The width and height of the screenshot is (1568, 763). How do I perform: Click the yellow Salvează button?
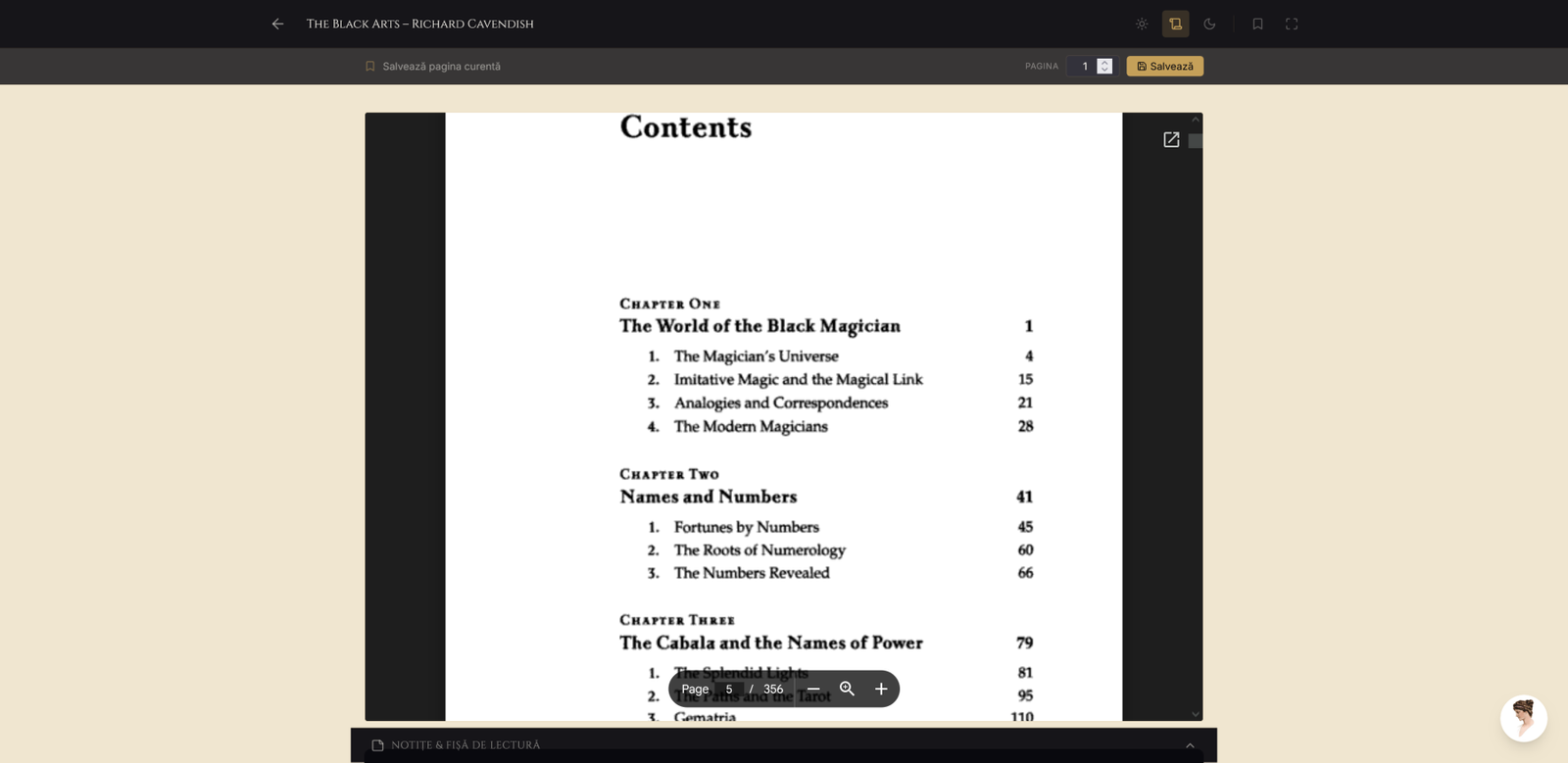1165,67
